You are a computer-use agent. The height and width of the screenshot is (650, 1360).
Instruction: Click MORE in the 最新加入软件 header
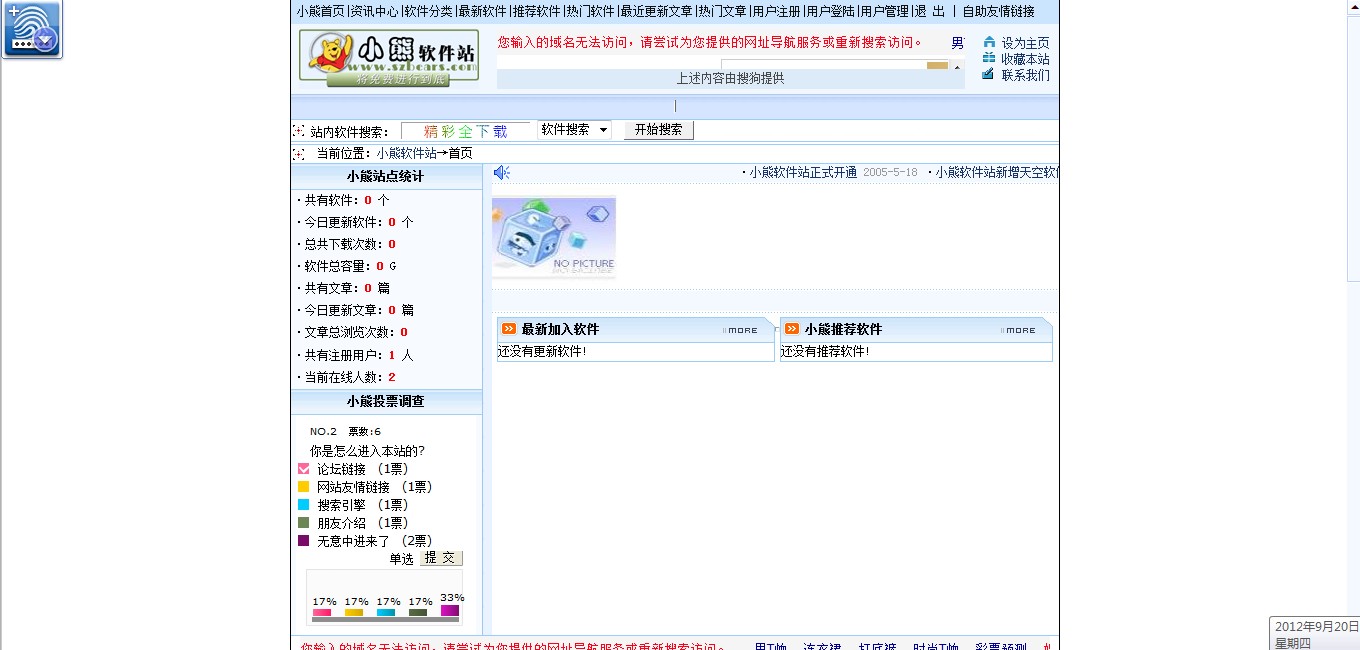[740, 330]
